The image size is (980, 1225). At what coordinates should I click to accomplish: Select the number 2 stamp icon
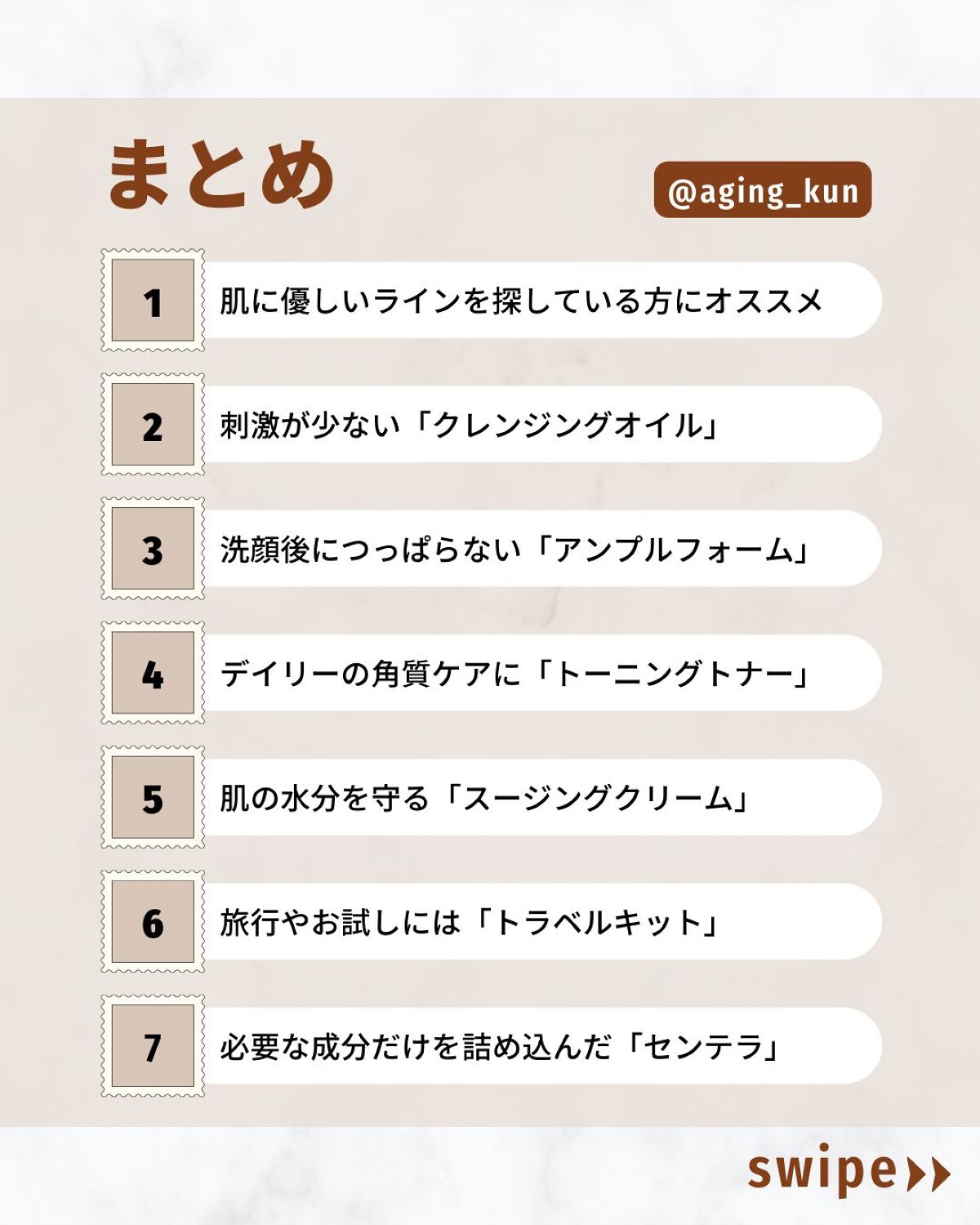coord(153,425)
